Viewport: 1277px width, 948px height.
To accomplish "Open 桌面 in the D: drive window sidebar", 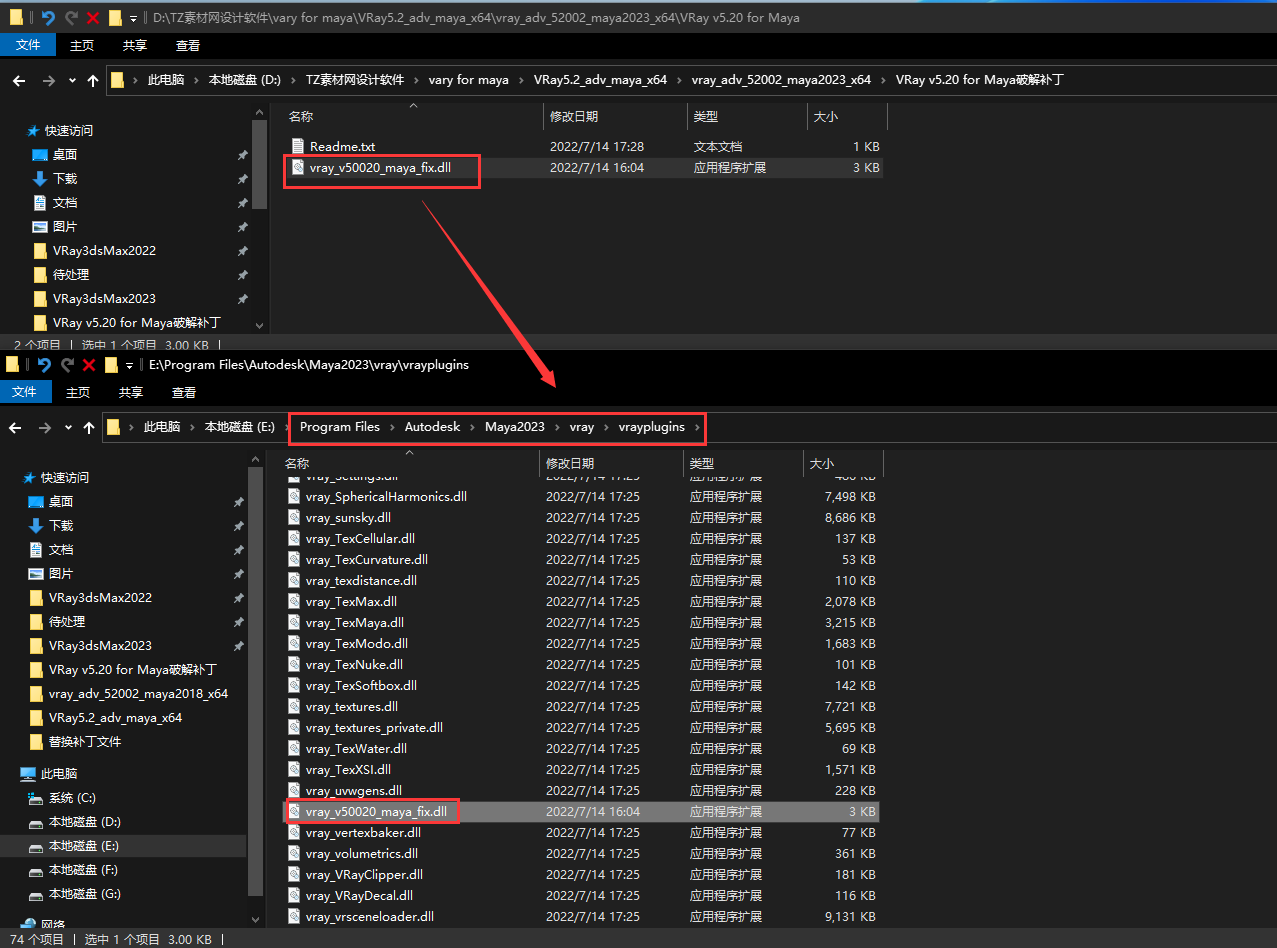I will 65,155.
